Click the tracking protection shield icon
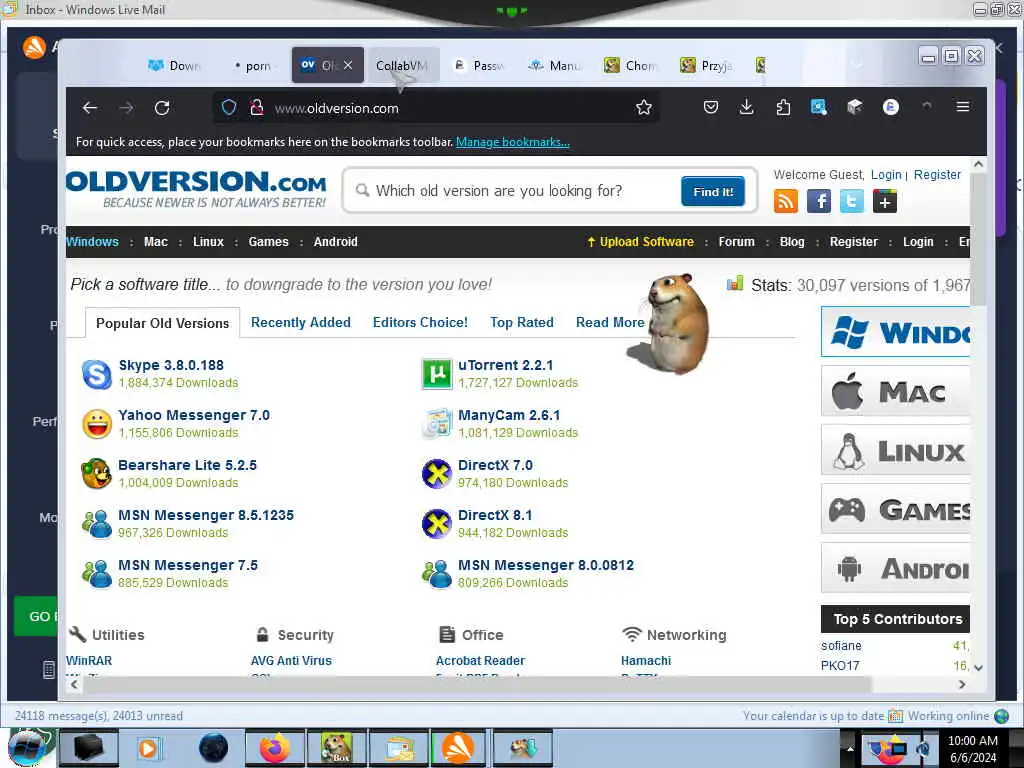Viewport: 1024px width, 768px height. tap(229, 107)
